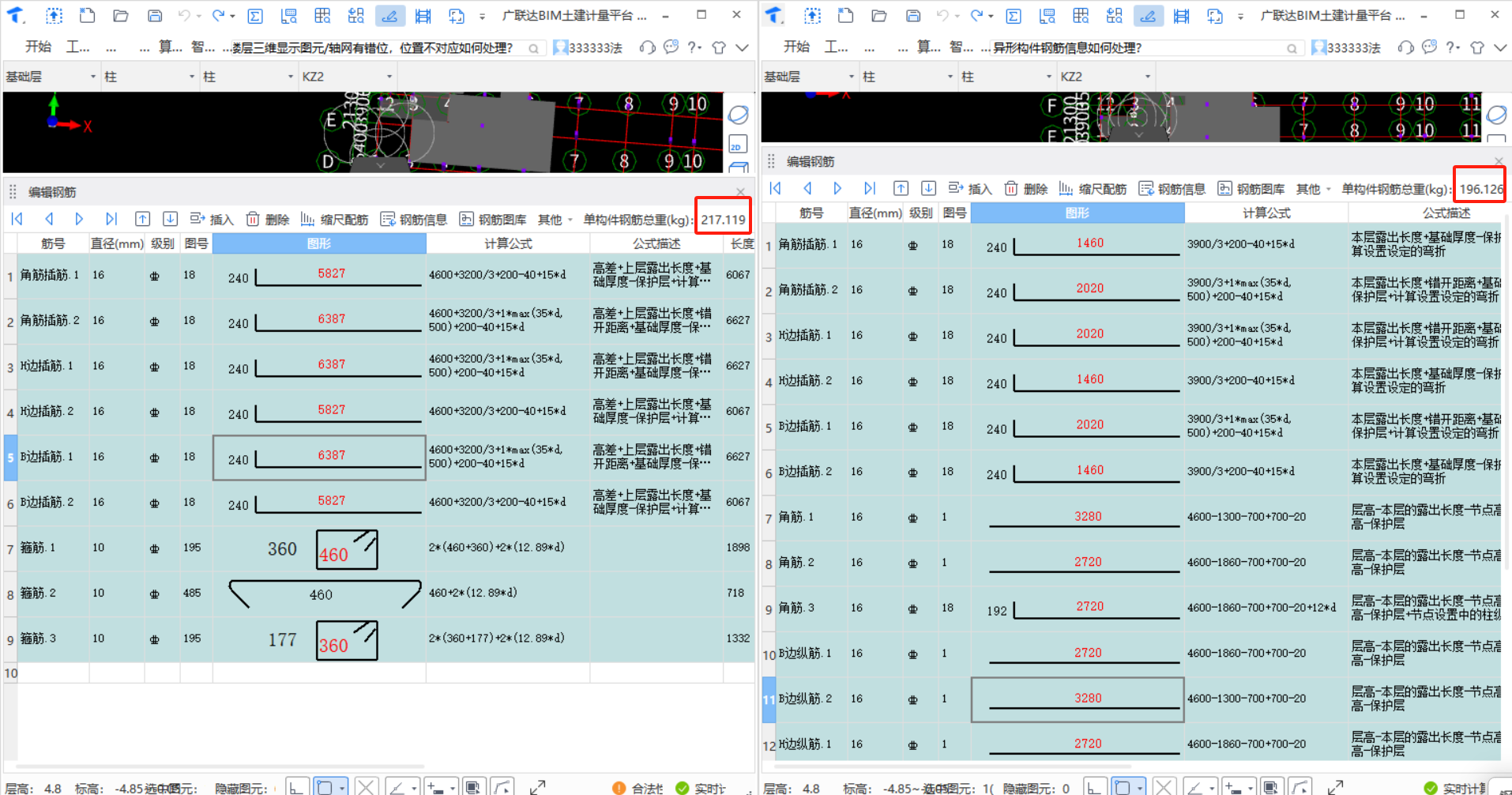Click the search field in right window
Screen dimensions: 1512x795
click(1145, 48)
